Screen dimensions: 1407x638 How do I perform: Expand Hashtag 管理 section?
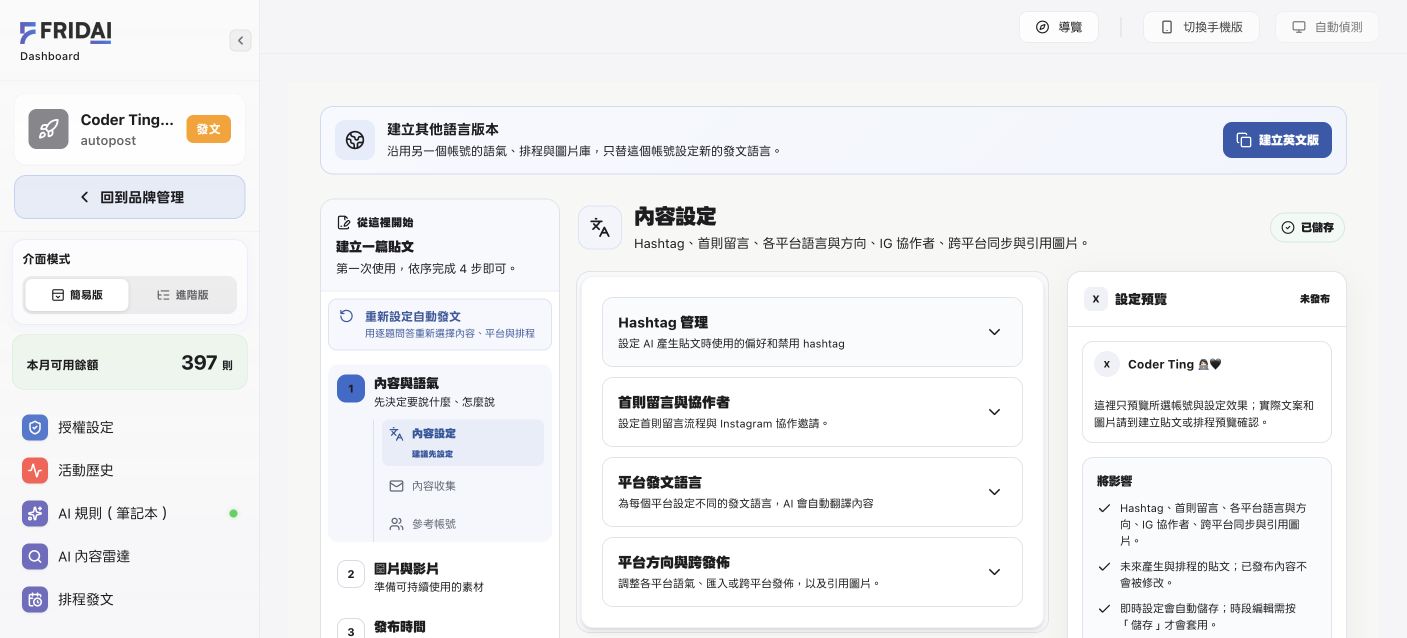812,332
